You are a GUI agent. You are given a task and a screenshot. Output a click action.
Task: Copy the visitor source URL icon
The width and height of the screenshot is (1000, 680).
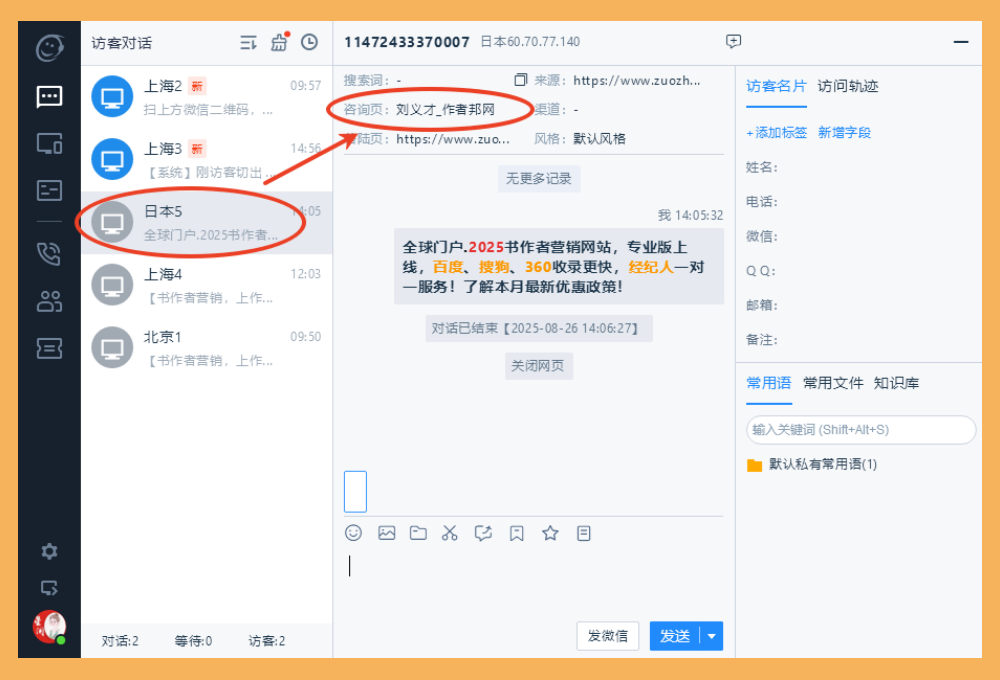tap(520, 80)
